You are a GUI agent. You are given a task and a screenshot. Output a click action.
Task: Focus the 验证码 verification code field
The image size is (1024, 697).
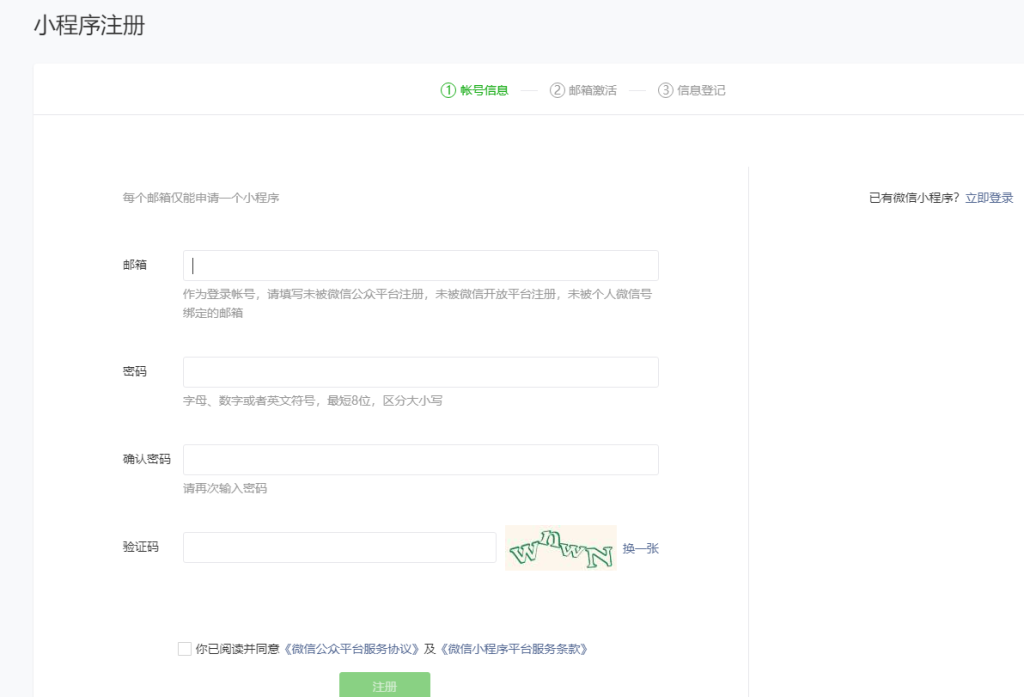point(340,547)
